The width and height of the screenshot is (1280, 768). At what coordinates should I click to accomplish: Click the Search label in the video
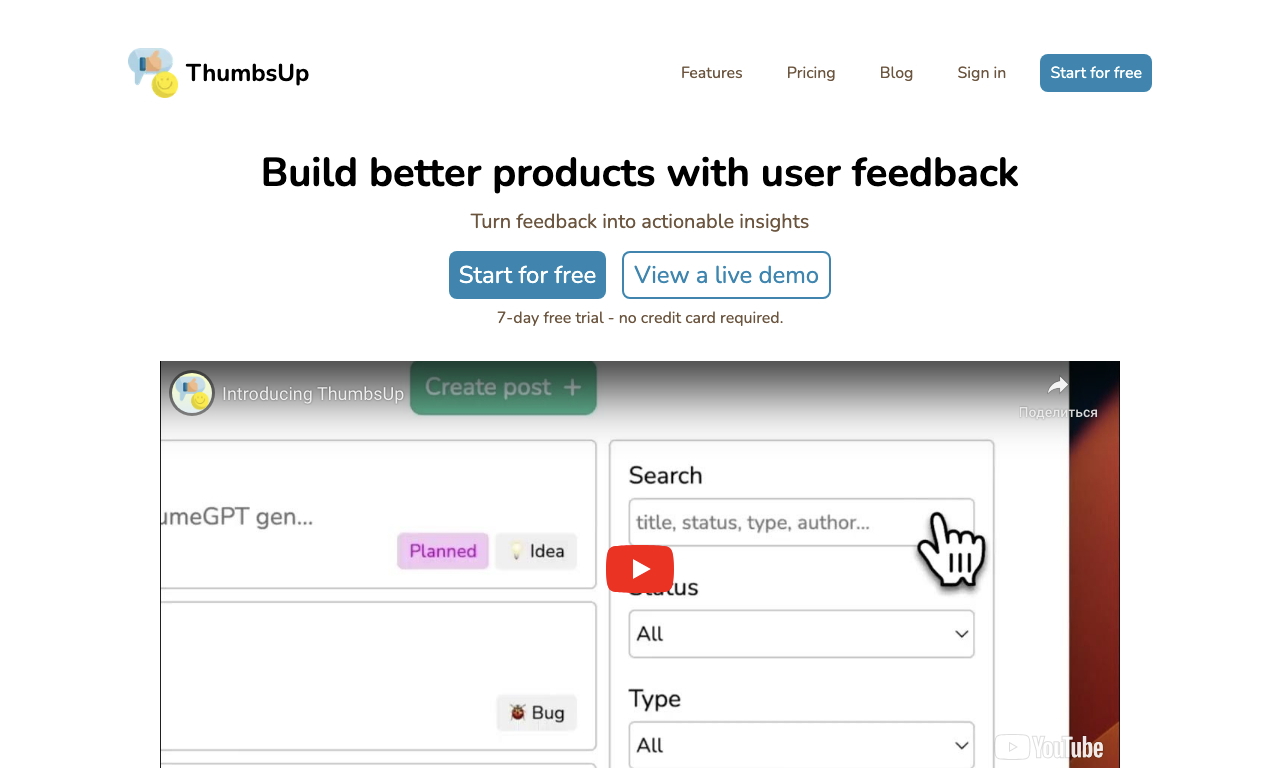665,475
